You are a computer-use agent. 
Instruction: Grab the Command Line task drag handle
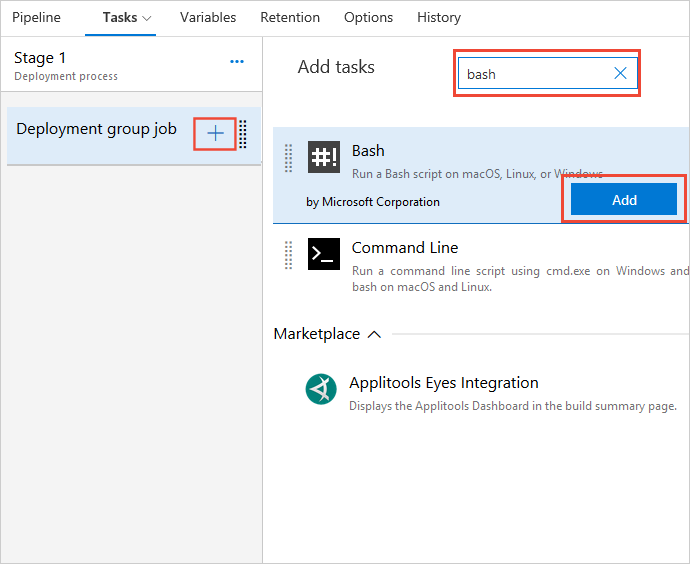pos(289,254)
